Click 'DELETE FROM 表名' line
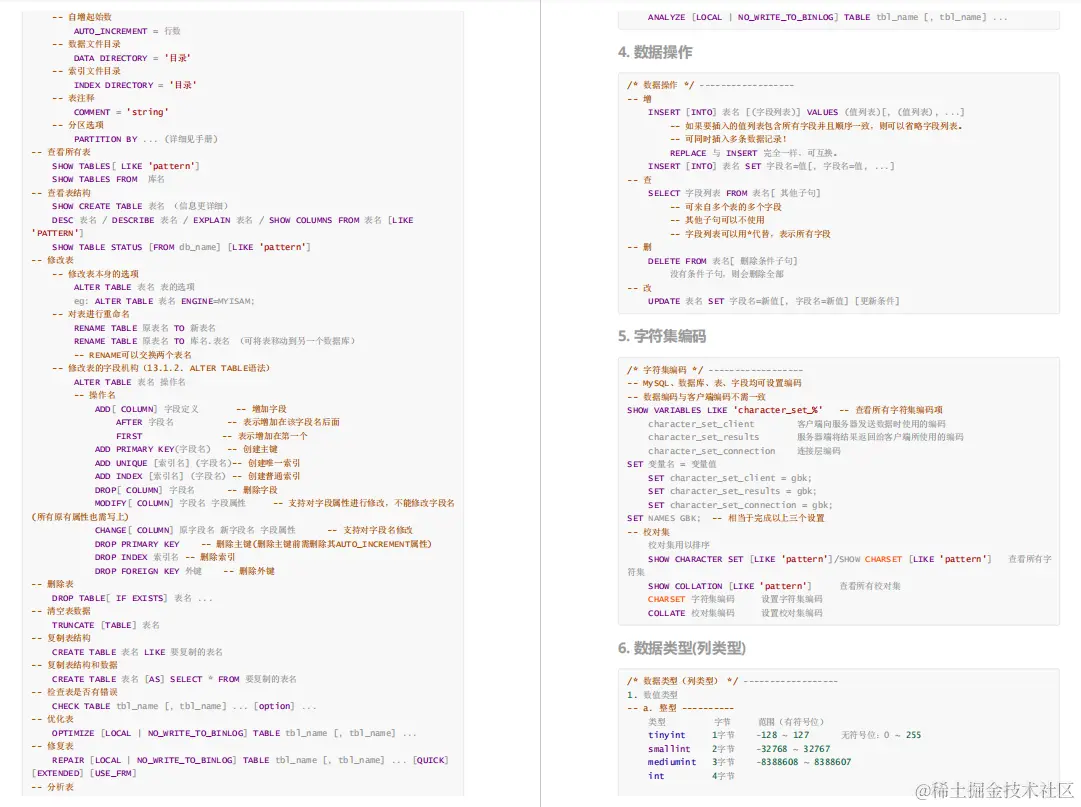 (x=723, y=261)
